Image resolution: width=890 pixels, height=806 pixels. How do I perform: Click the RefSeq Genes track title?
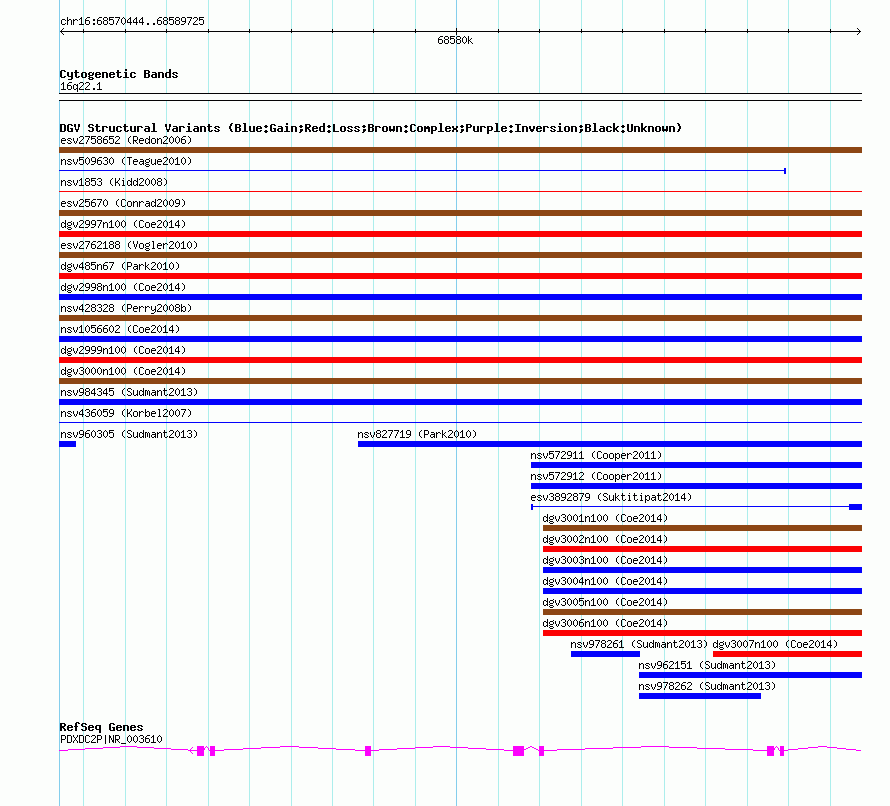(101, 727)
